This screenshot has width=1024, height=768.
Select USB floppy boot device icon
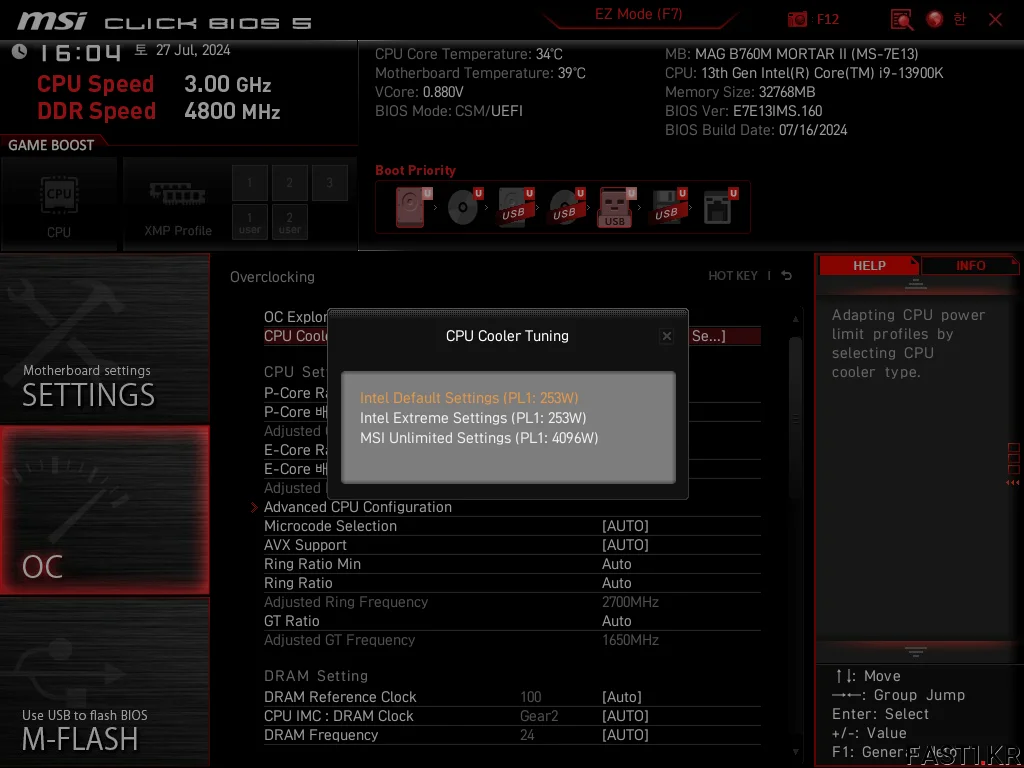pyautogui.click(x=668, y=206)
